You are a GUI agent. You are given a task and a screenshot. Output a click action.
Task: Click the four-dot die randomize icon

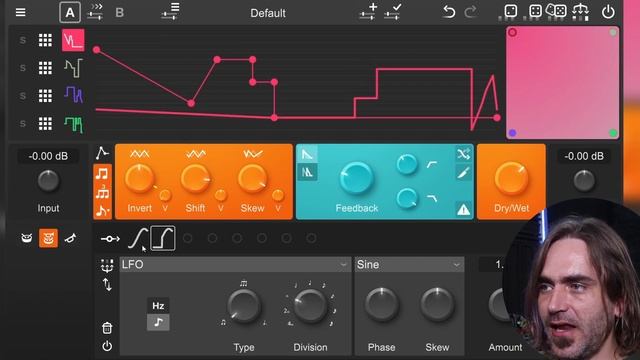[535, 11]
